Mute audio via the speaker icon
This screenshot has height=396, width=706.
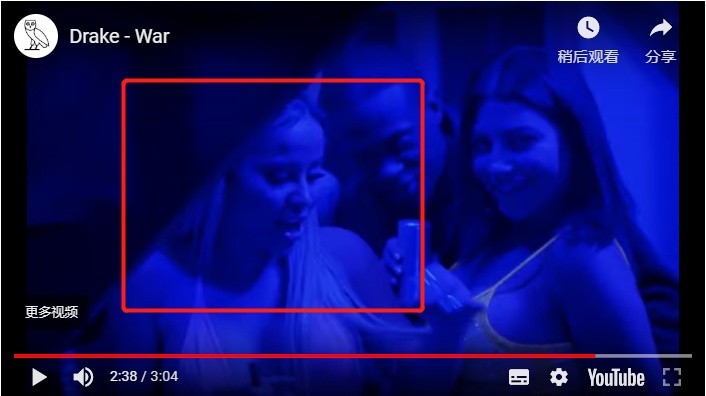pyautogui.click(x=83, y=377)
